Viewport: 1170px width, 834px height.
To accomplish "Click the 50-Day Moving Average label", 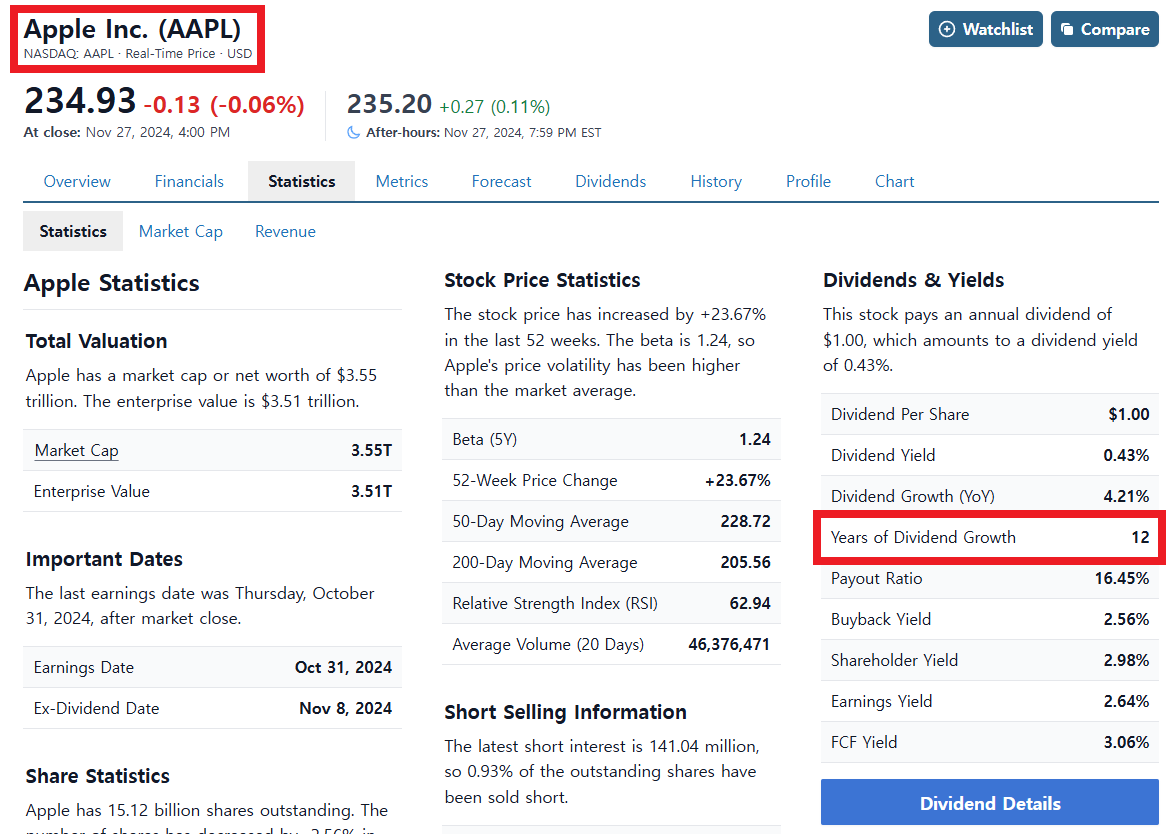I will (x=540, y=521).
